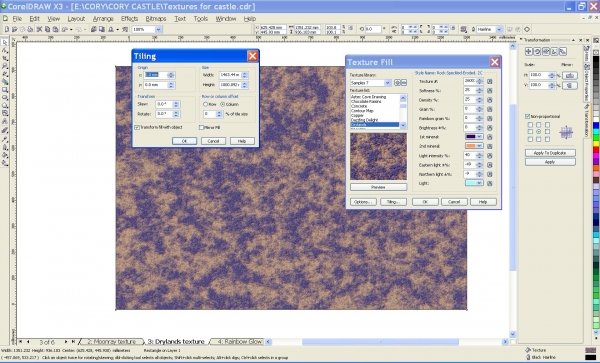Add texture with plus icon beside library
600x363 pixels.
tap(397, 83)
